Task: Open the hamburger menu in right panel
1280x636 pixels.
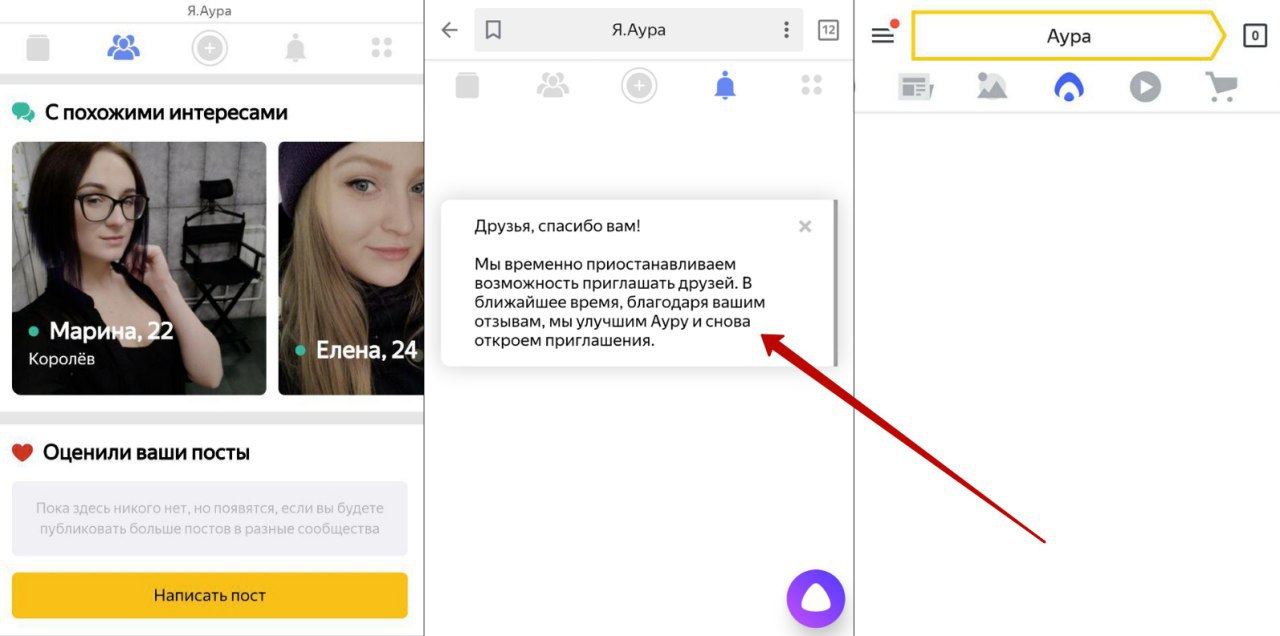Action: pos(883,35)
